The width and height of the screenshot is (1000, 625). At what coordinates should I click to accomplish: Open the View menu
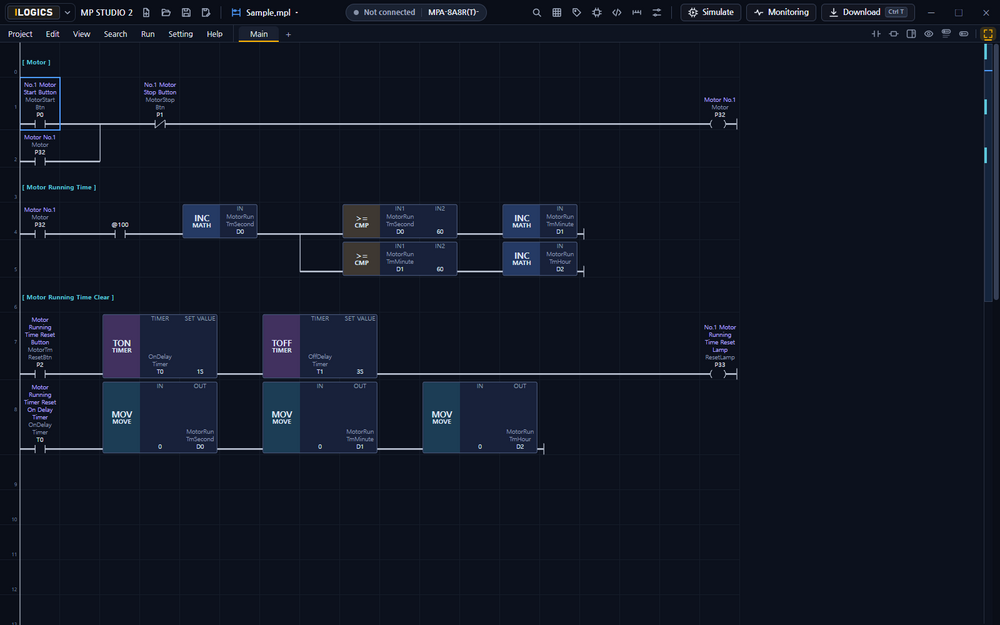coord(82,34)
